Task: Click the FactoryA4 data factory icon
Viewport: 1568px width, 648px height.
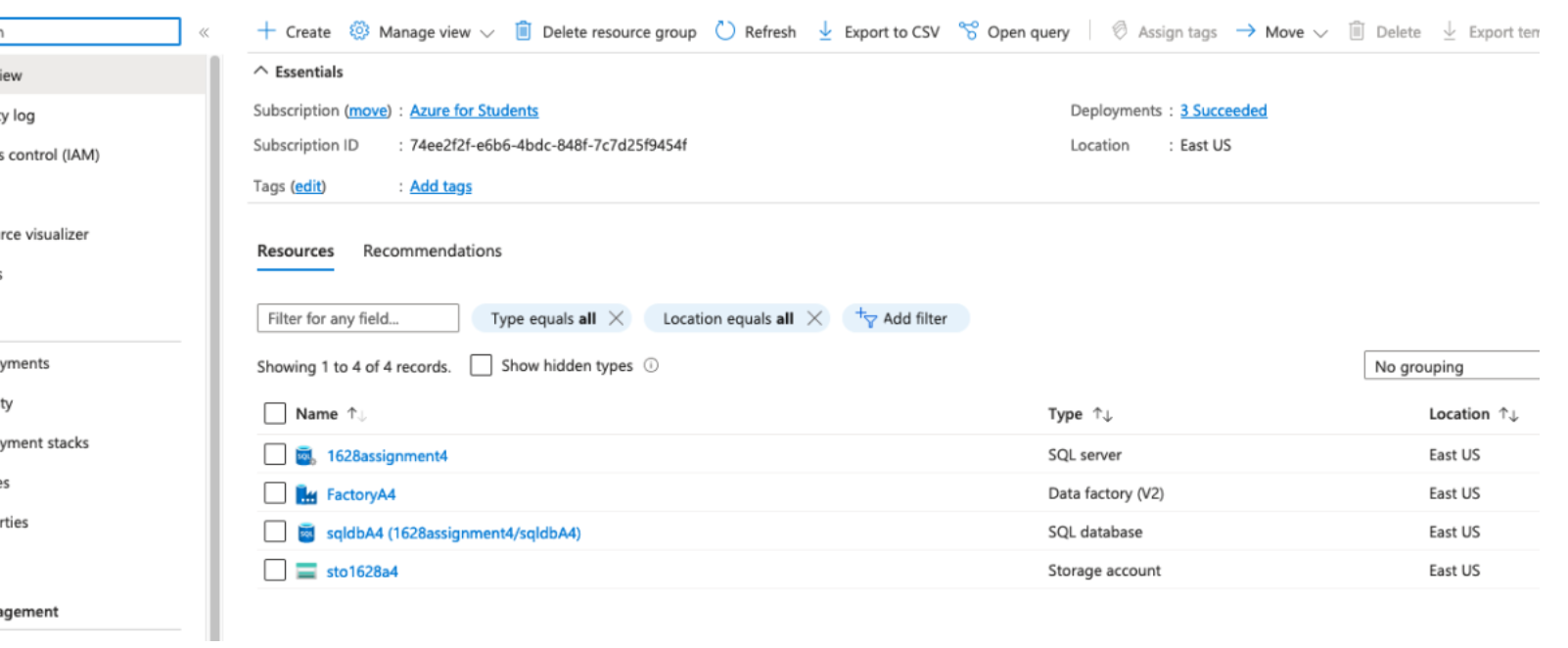Action: [306, 494]
